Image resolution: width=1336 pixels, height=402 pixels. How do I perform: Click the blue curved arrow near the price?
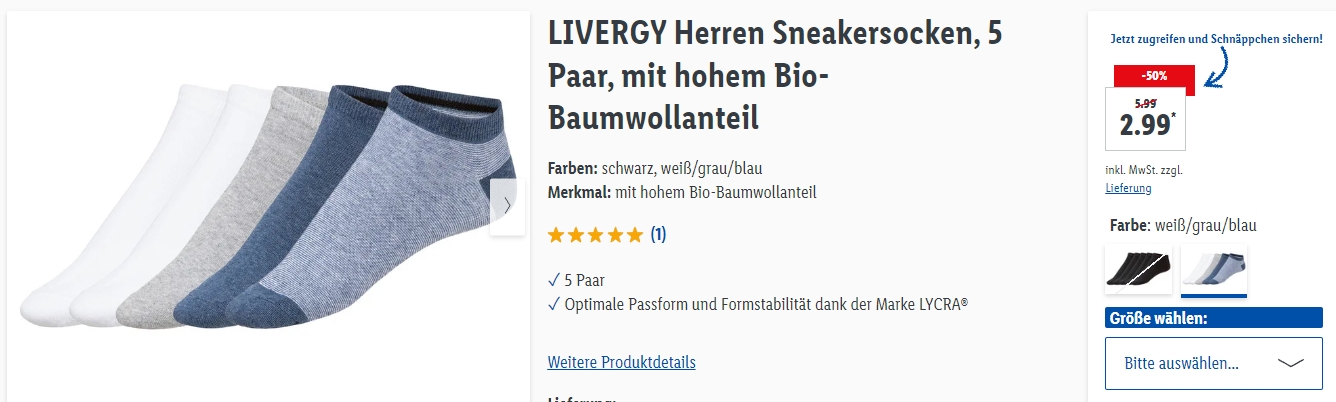click(x=1218, y=68)
